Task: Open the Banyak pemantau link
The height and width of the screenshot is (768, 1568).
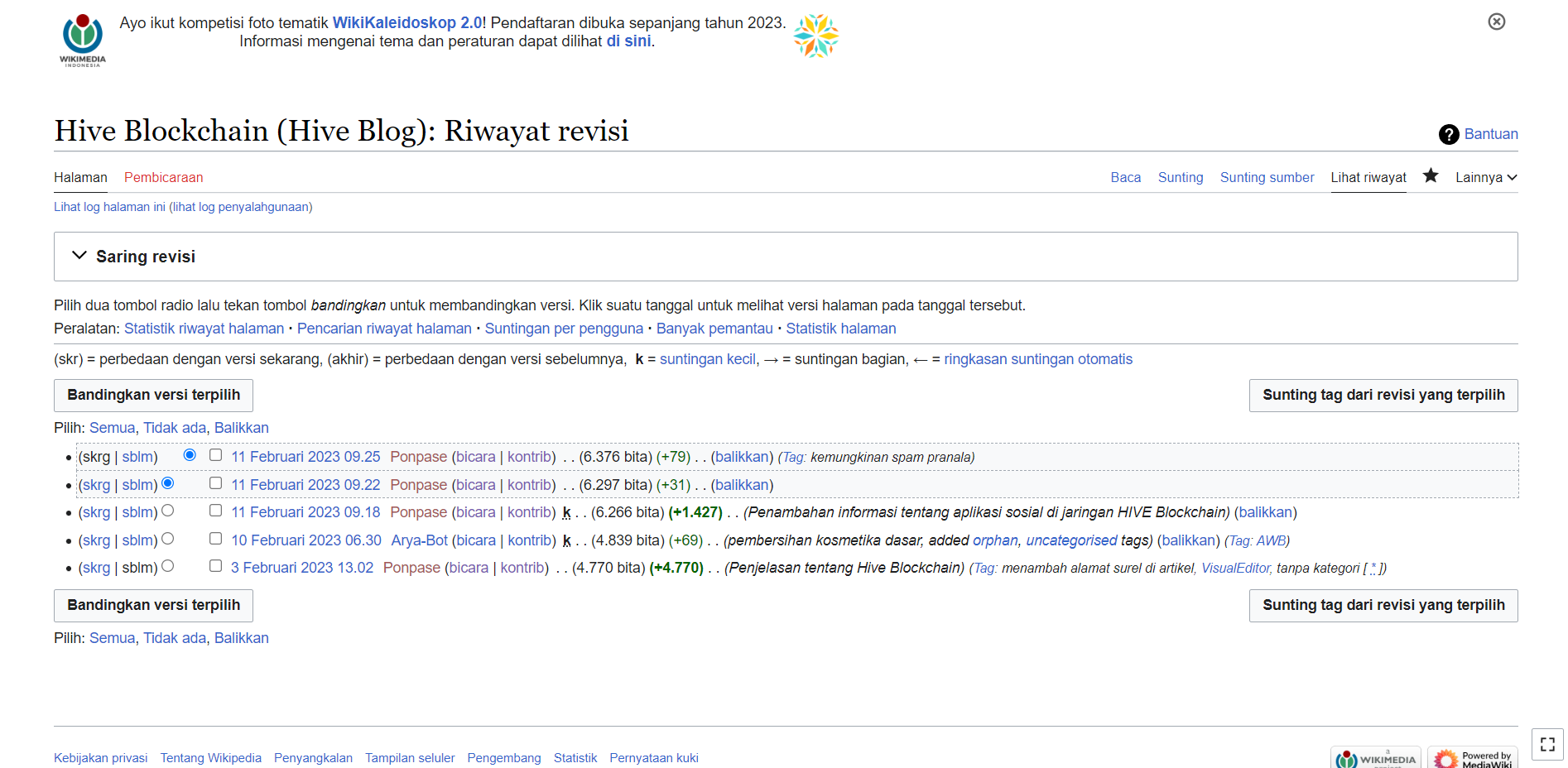Action: (x=714, y=329)
